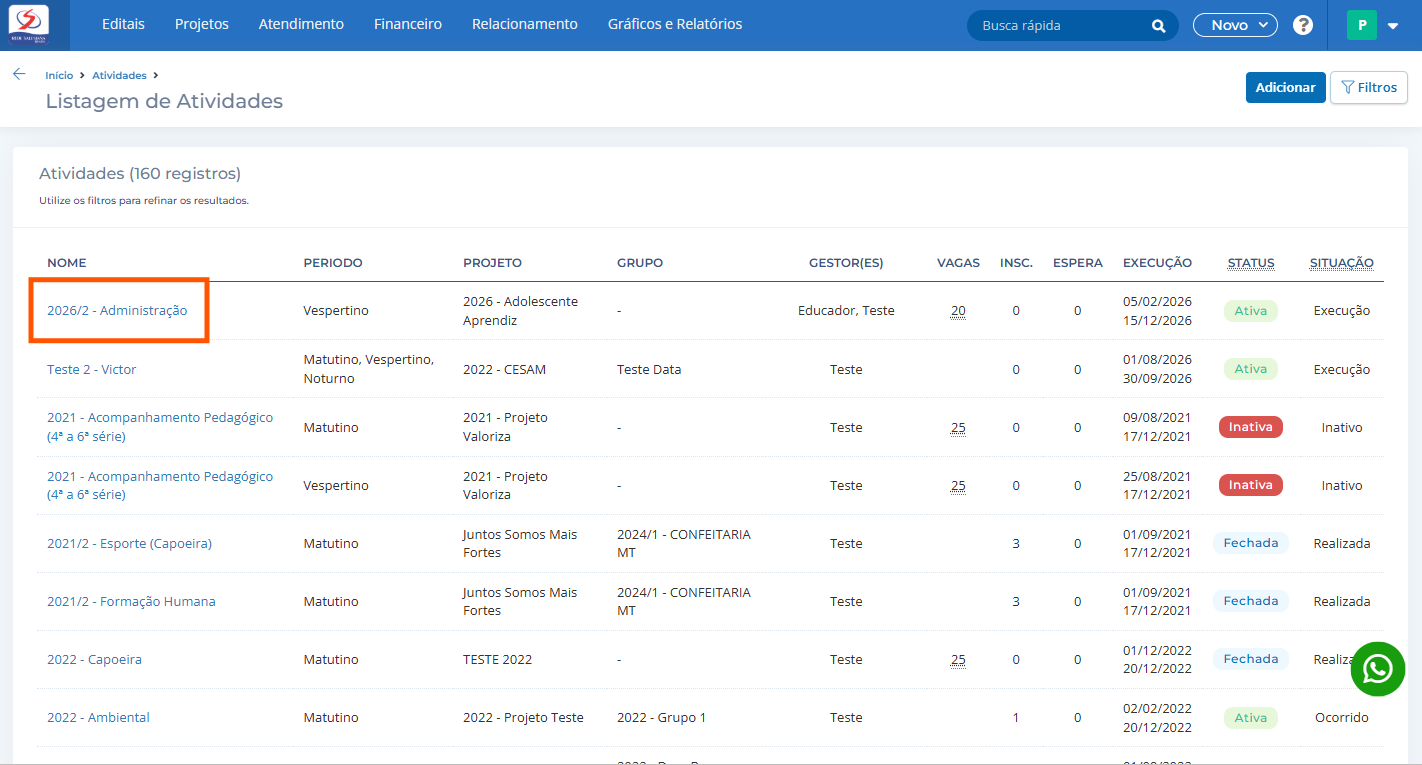The width and height of the screenshot is (1422, 765).
Task: Open the 2022 - Capoeira activity
Action: pos(94,660)
